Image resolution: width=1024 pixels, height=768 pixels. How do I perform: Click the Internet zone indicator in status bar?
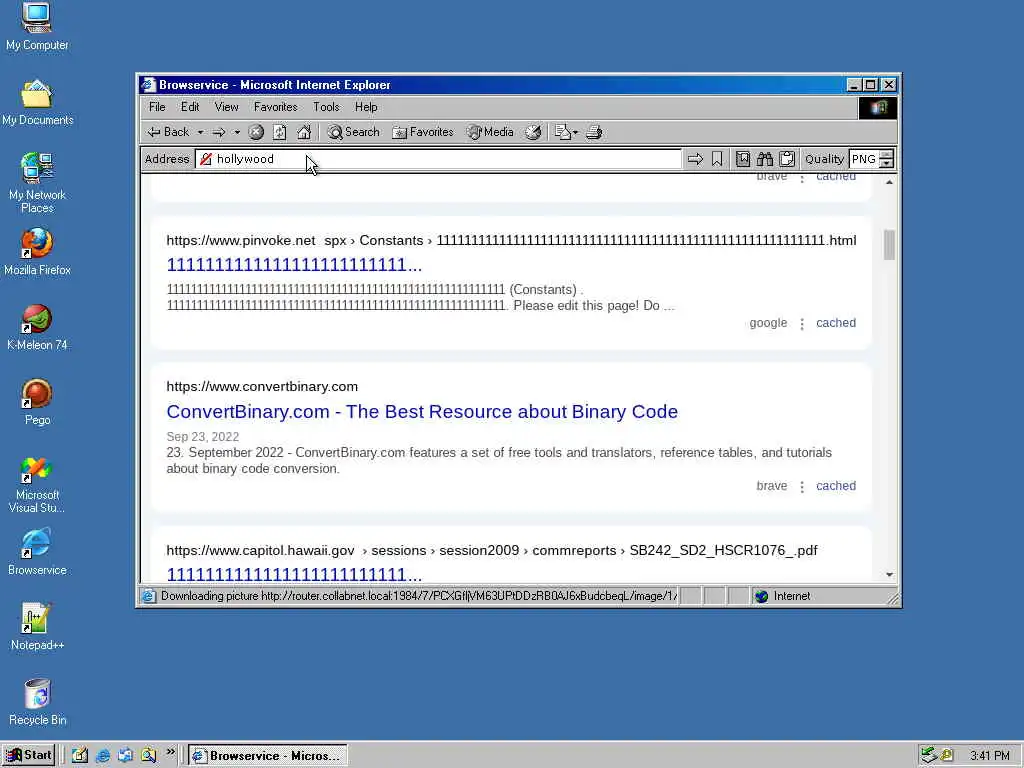point(784,596)
